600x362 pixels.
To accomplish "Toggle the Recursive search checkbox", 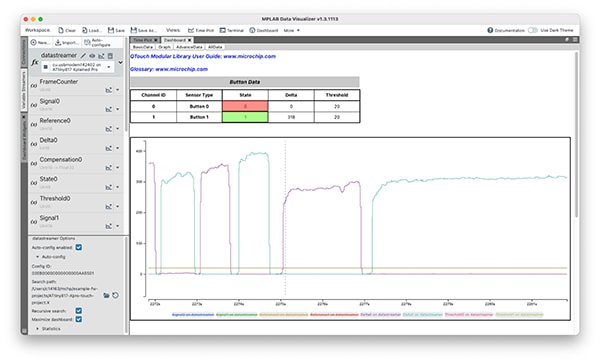I will pos(79,311).
